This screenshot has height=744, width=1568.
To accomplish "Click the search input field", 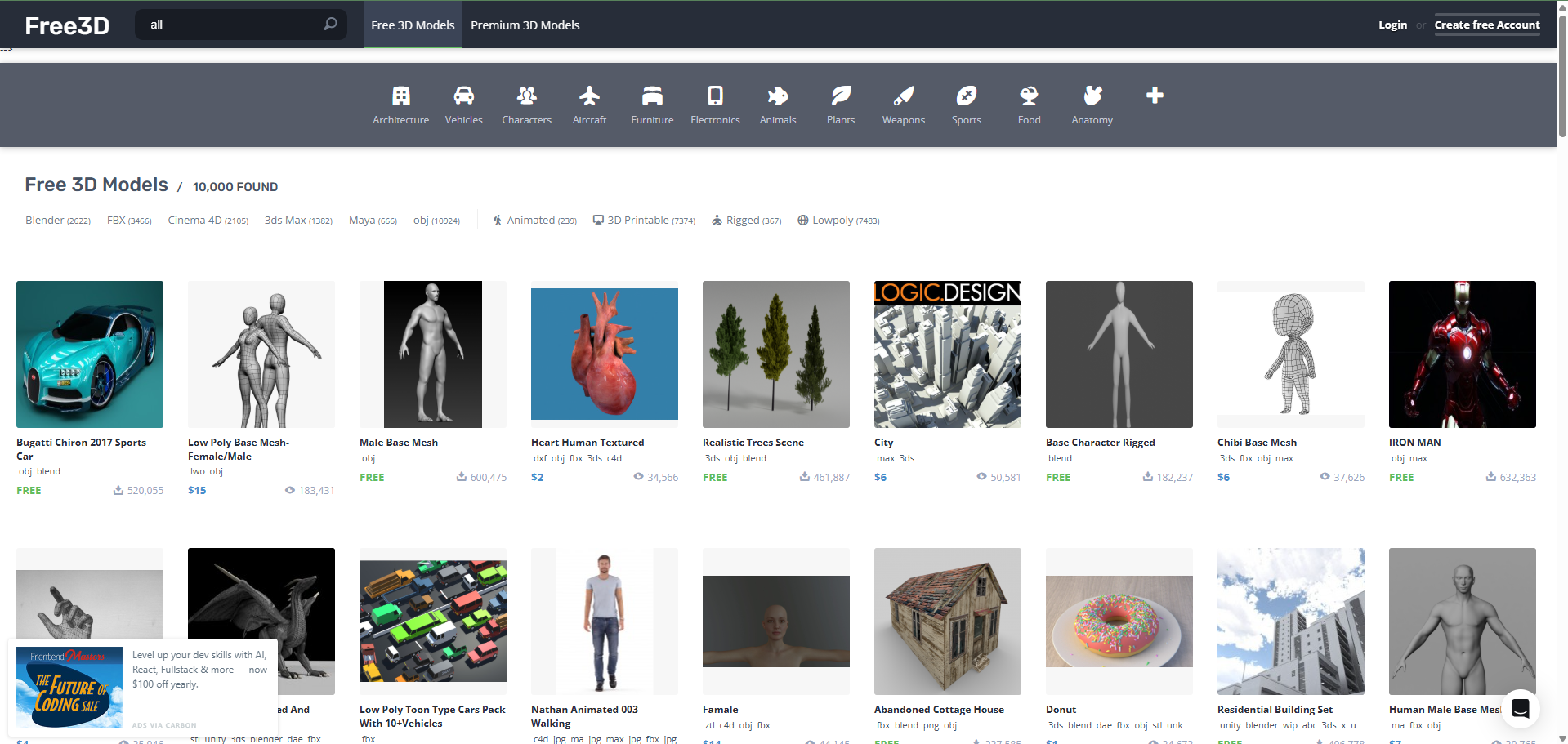I will click(x=233, y=25).
